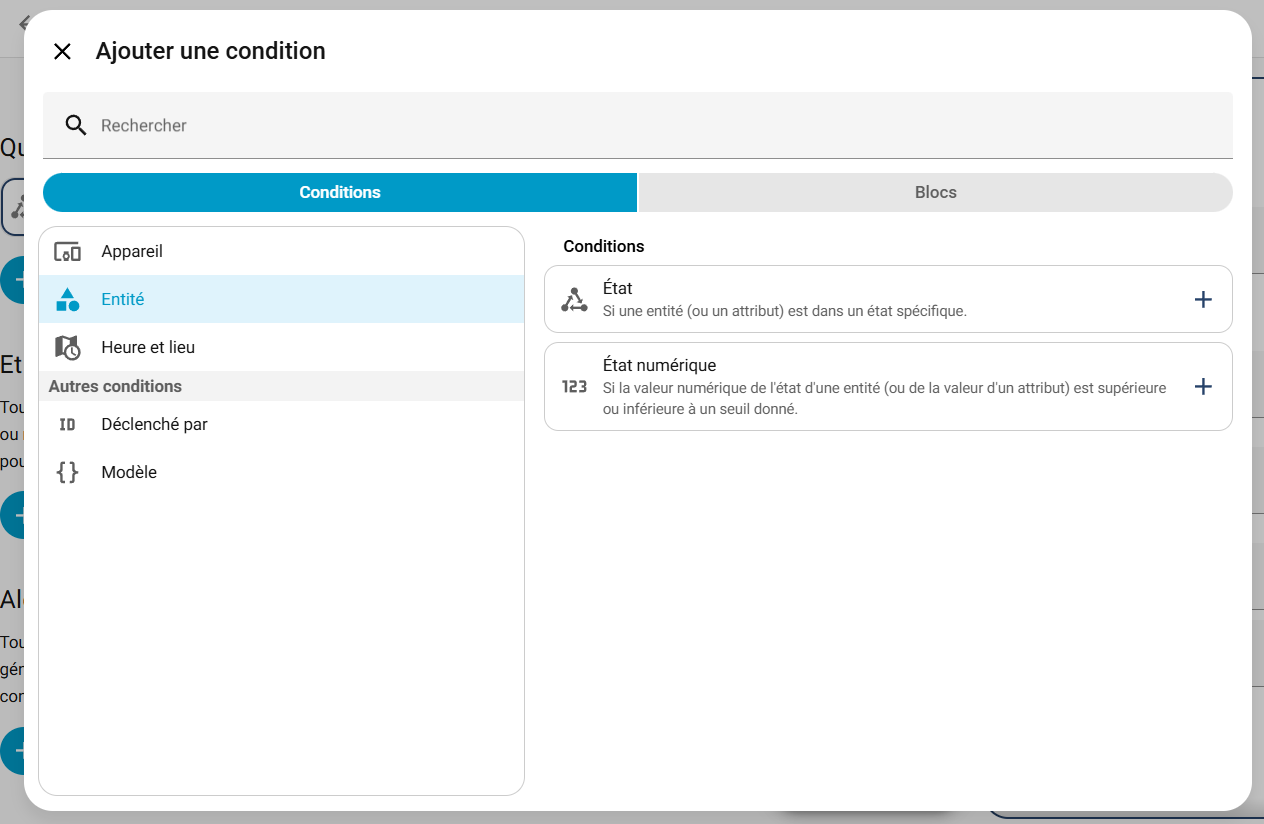The width and height of the screenshot is (1264, 824).
Task: Add État condition with plus button
Action: point(1203,299)
